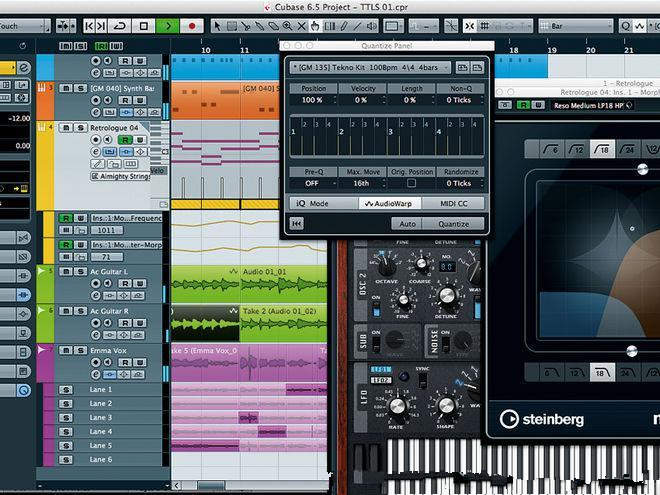This screenshot has width=660, height=495.
Task: Select the Draw pencil tool
Action: click(344, 26)
